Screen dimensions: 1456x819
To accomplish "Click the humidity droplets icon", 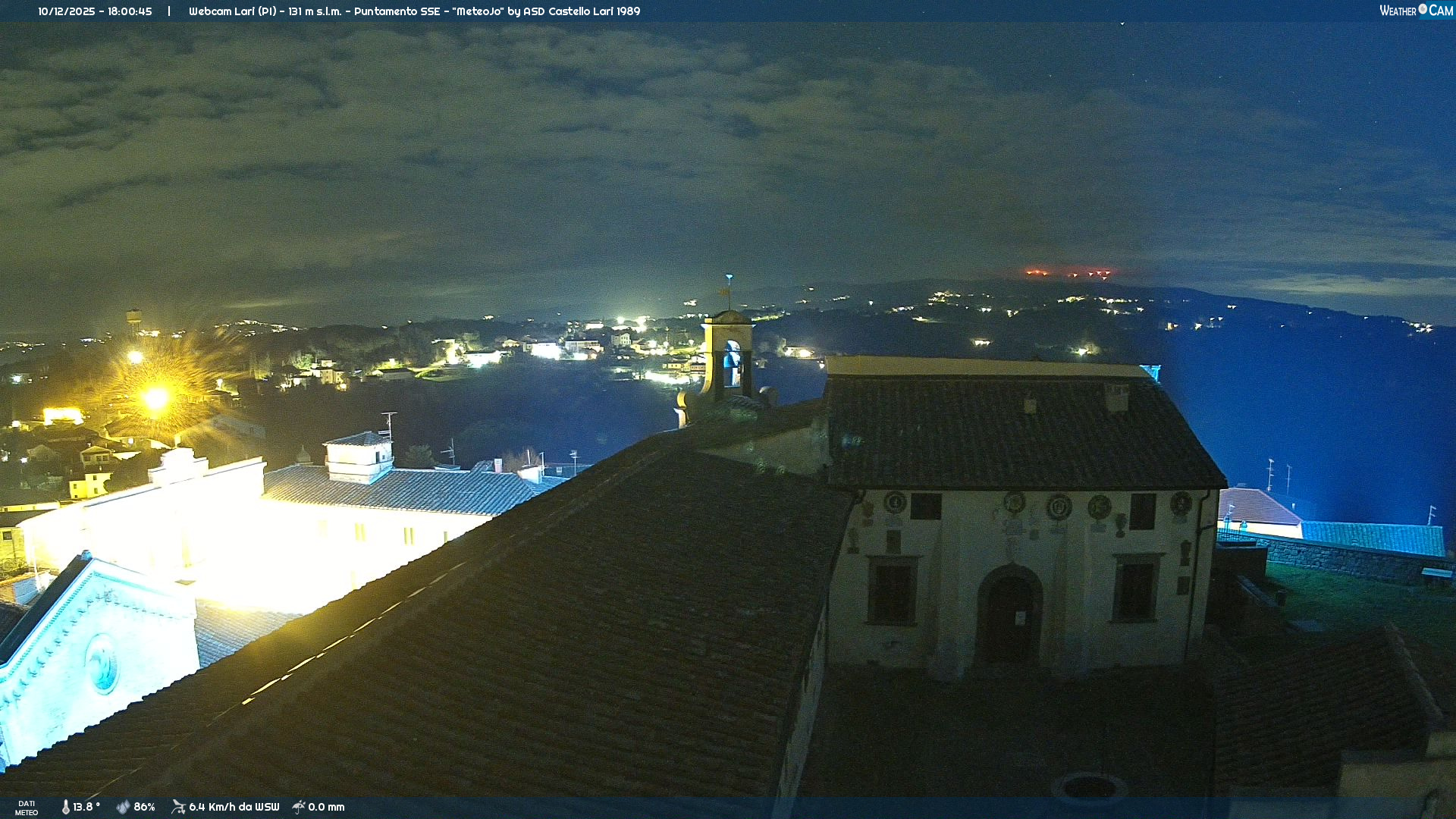I will tap(123, 807).
